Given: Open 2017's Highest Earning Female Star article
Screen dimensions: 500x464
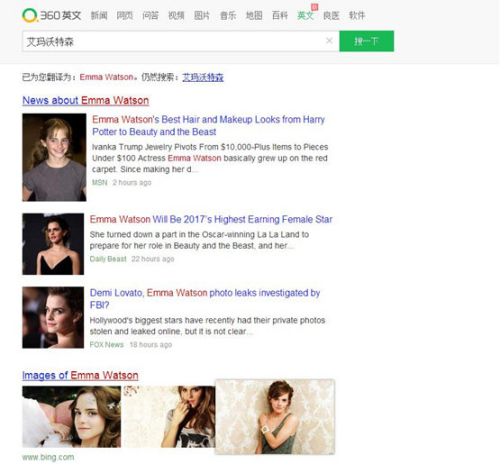Looking at the screenshot, I should (x=211, y=219).
